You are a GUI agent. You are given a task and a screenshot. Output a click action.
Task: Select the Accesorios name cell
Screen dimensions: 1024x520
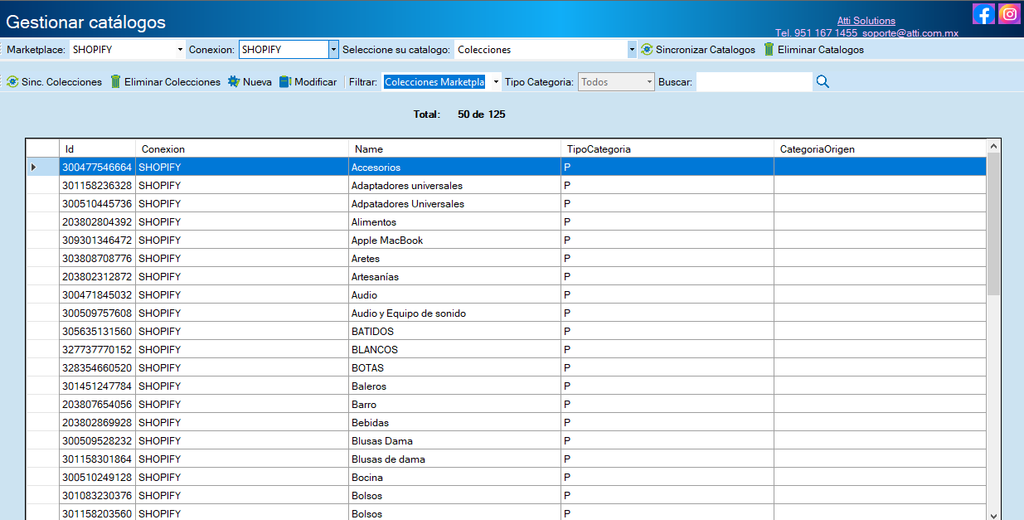455,167
